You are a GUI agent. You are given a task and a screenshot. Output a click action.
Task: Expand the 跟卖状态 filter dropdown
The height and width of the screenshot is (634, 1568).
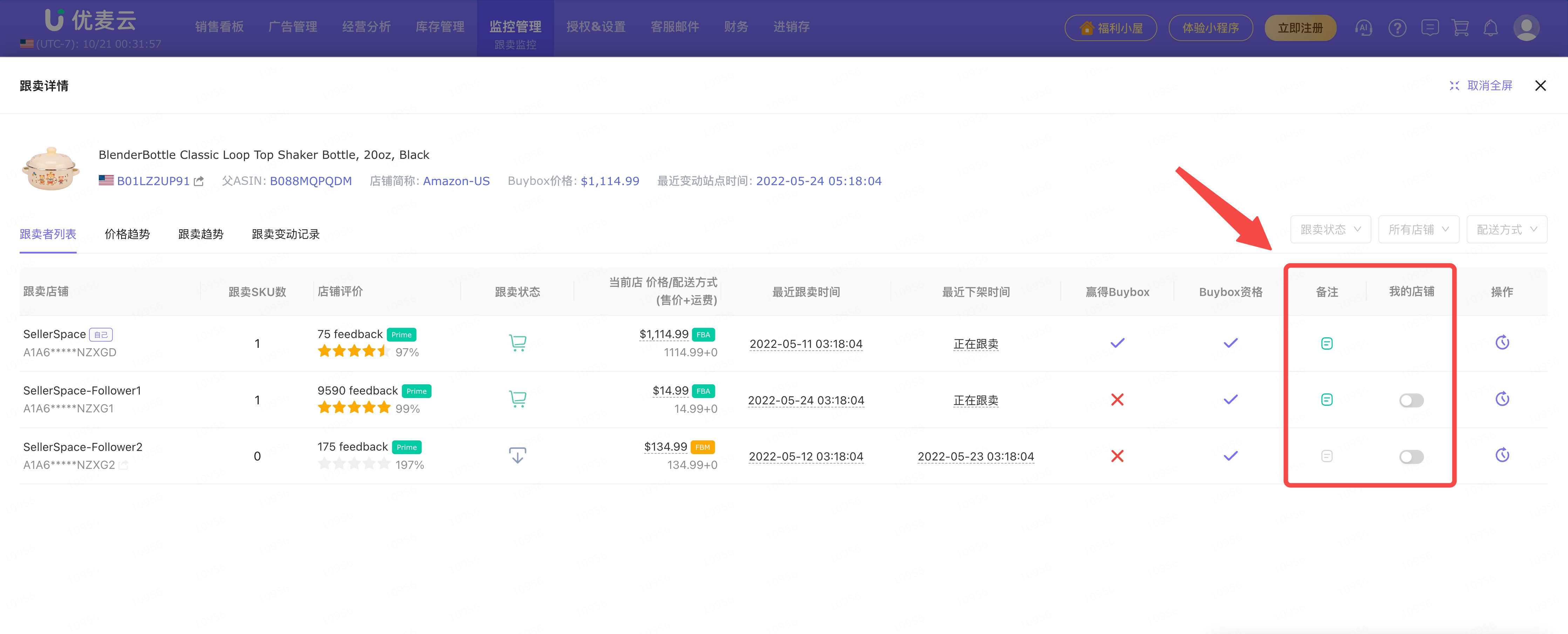click(1330, 230)
